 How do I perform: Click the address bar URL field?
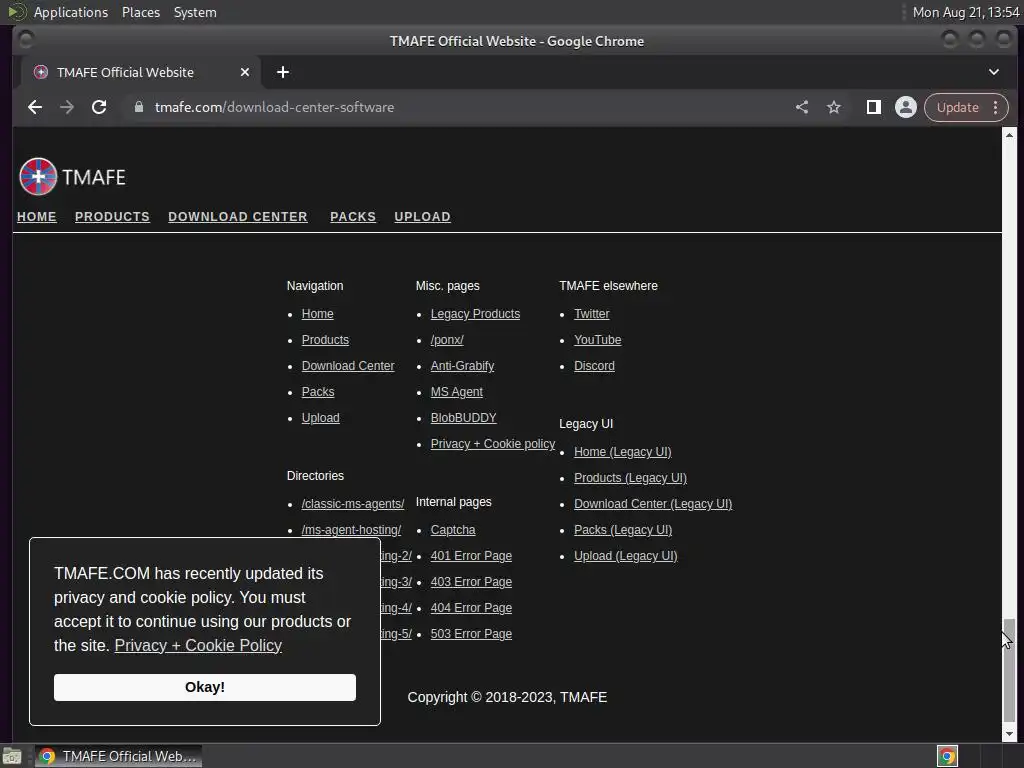pyautogui.click(x=457, y=107)
